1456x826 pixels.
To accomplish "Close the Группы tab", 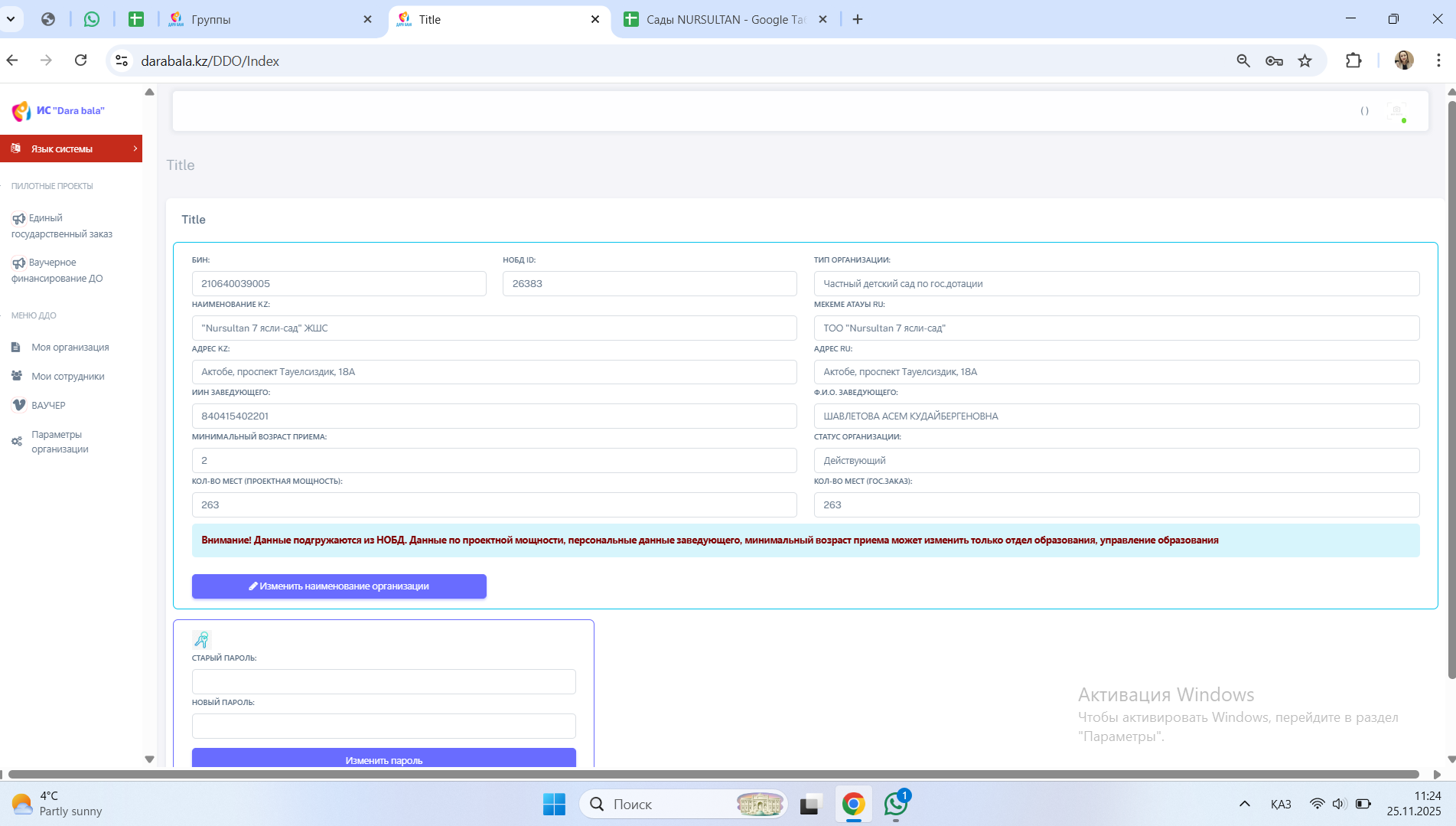I will click(x=367, y=19).
